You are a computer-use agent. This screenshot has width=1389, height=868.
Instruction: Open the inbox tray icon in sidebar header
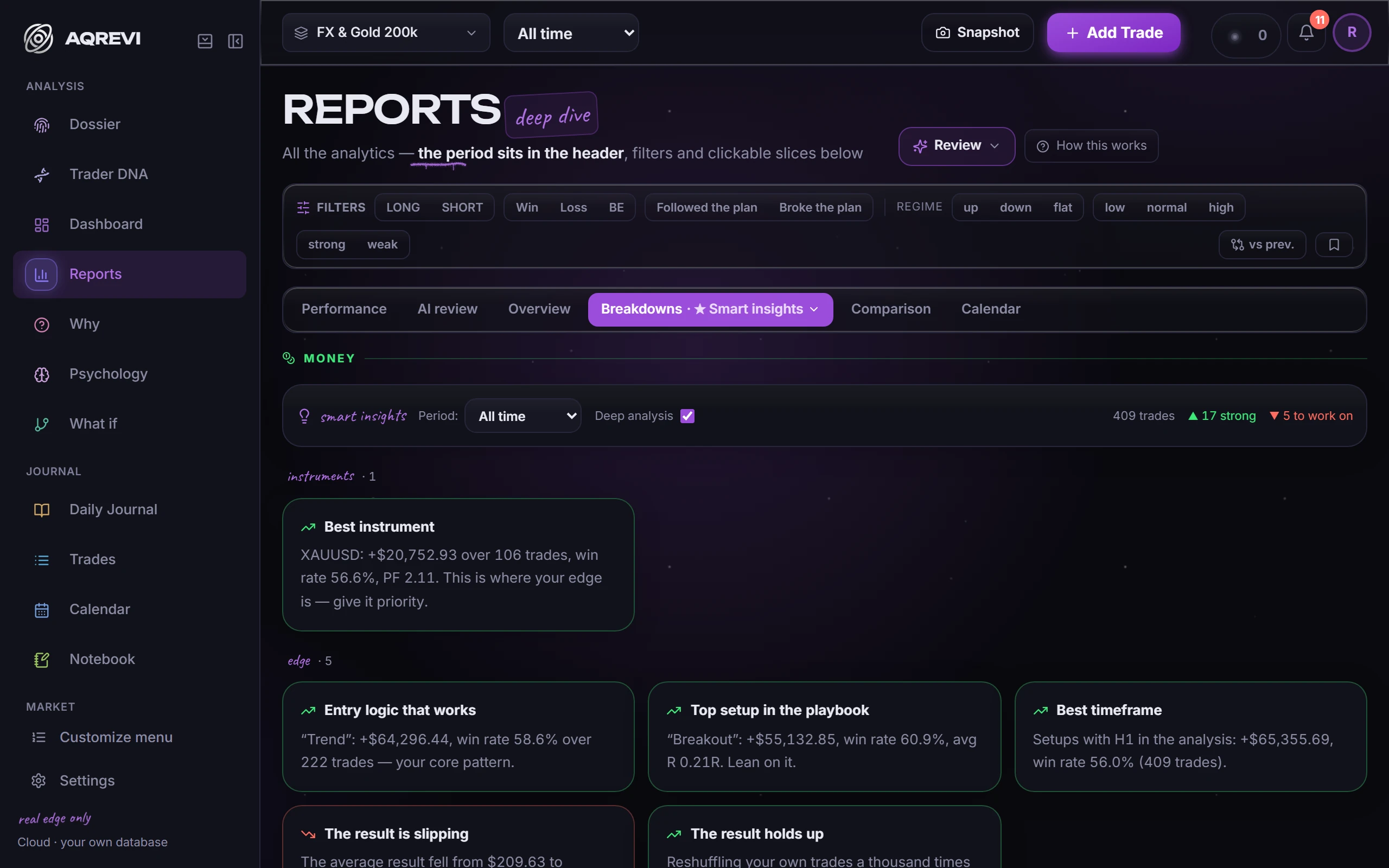click(205, 41)
